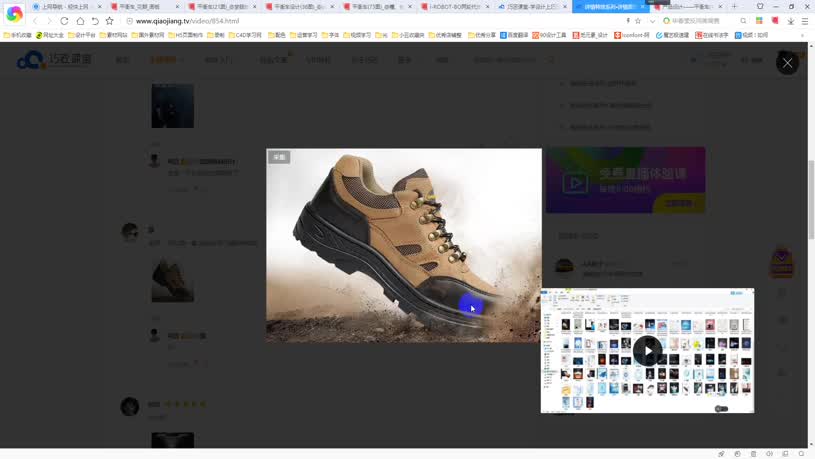Open the 90设计工具 bookmark

click(549, 35)
